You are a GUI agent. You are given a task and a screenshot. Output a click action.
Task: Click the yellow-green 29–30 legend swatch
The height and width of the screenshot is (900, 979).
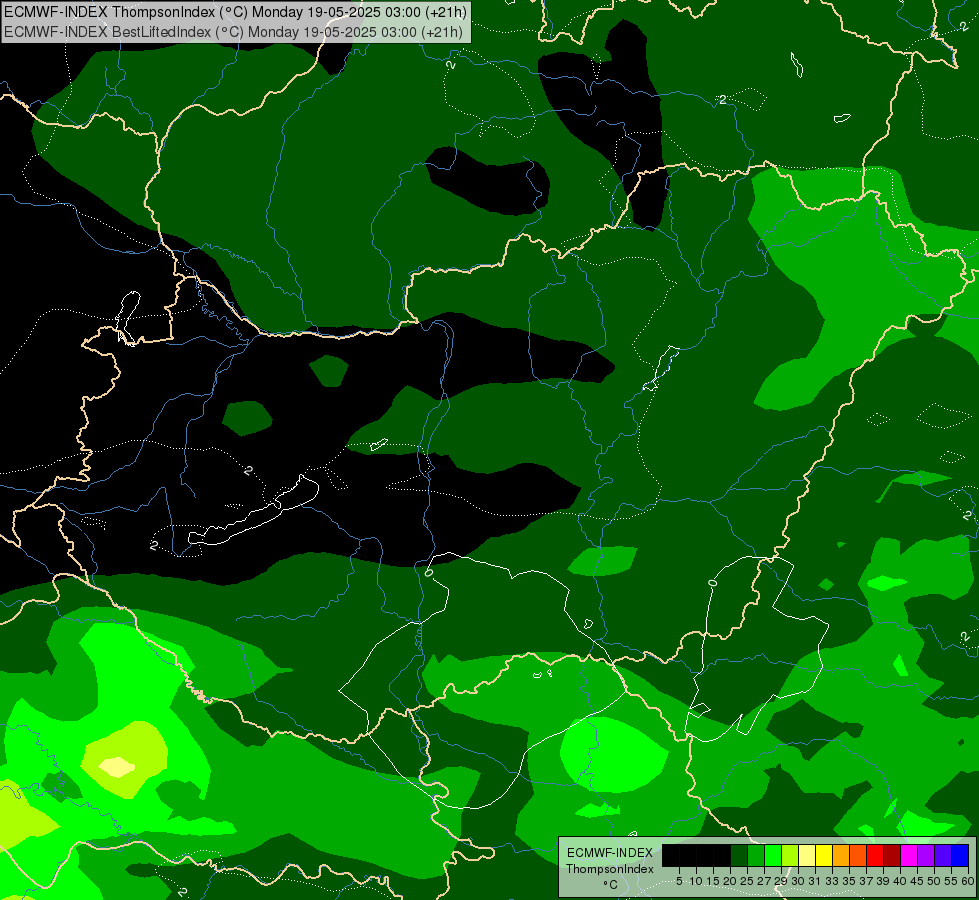[x=790, y=855]
